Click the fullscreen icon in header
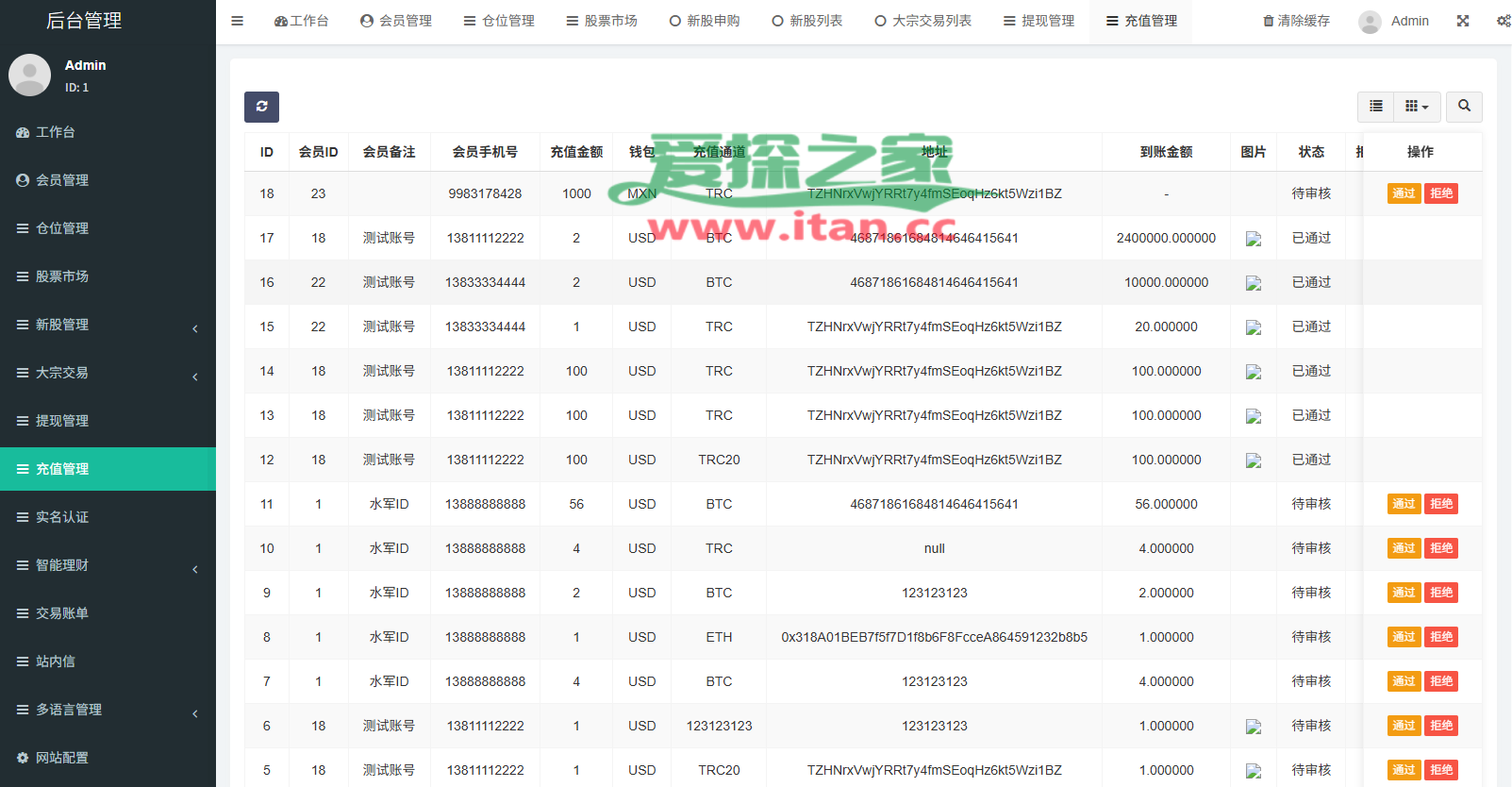Screen dimensions: 1512x787 click(x=1463, y=21)
